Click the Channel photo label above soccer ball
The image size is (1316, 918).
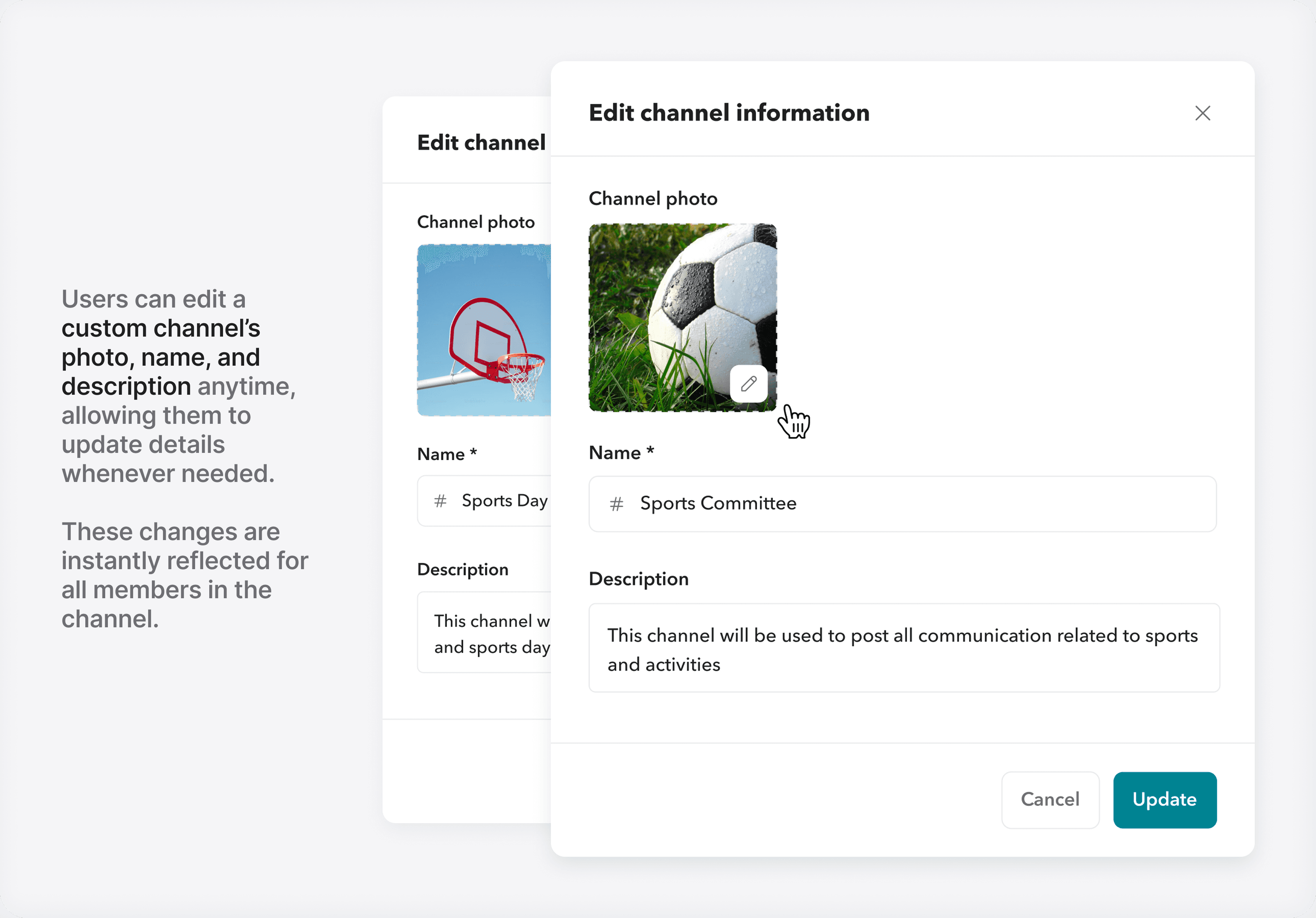(x=653, y=199)
